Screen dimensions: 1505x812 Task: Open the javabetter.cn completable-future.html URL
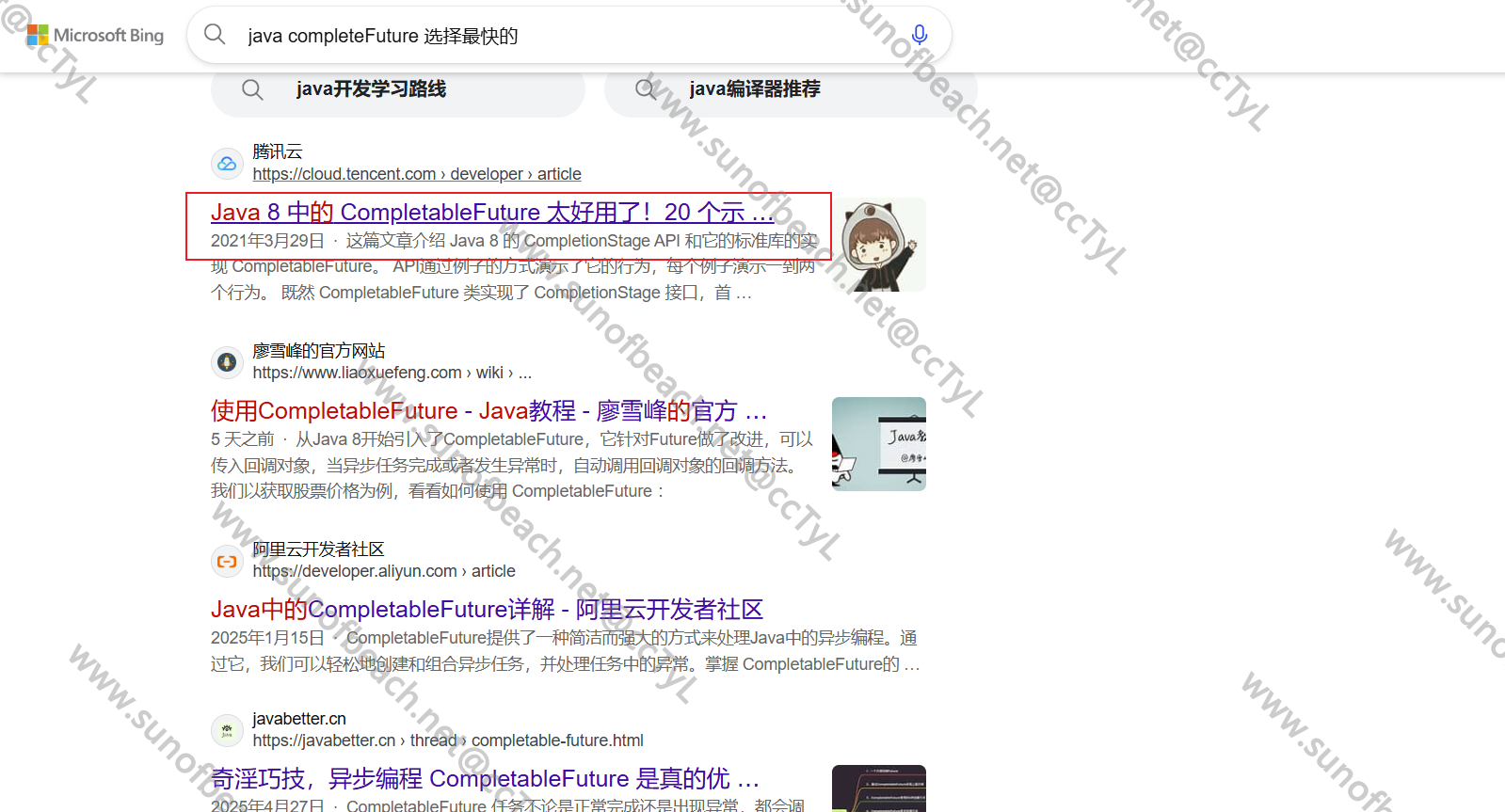(x=448, y=740)
